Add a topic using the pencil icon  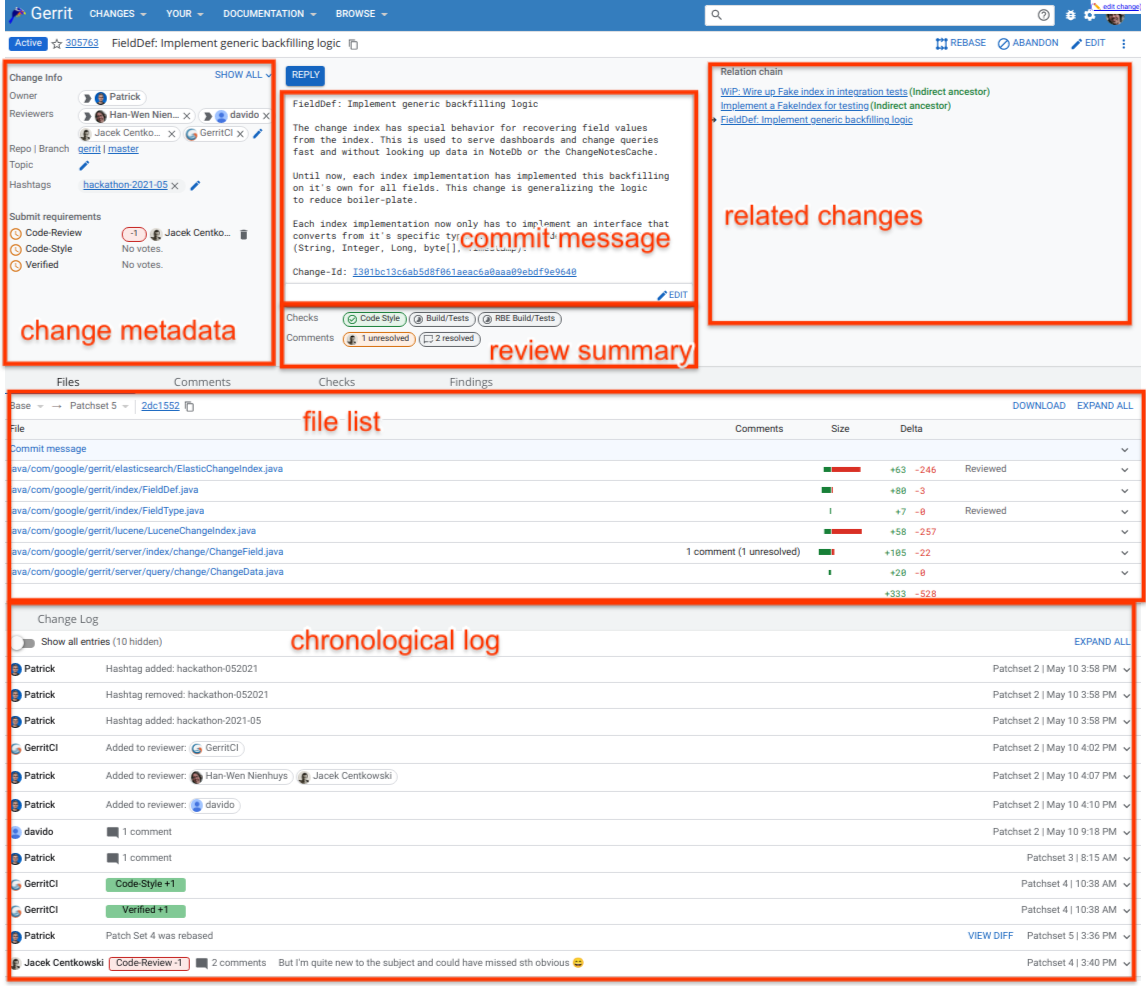tap(84, 165)
